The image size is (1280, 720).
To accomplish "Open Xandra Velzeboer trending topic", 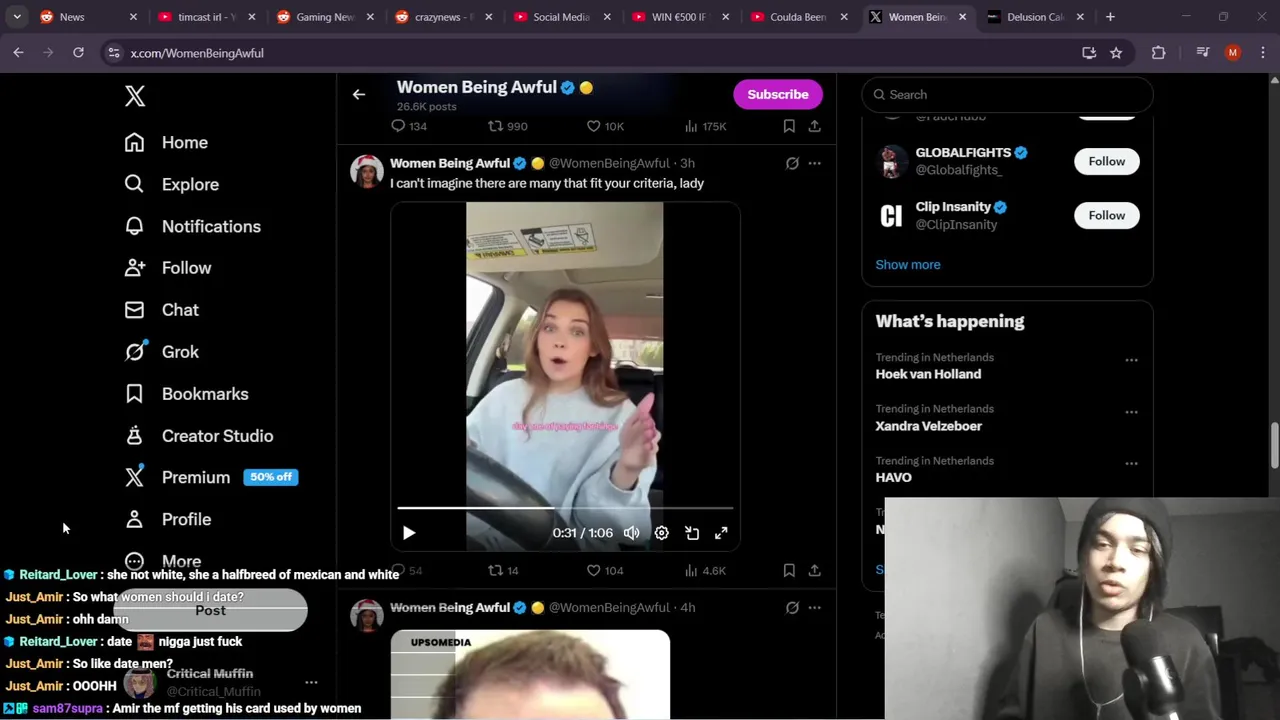I will [x=928, y=426].
